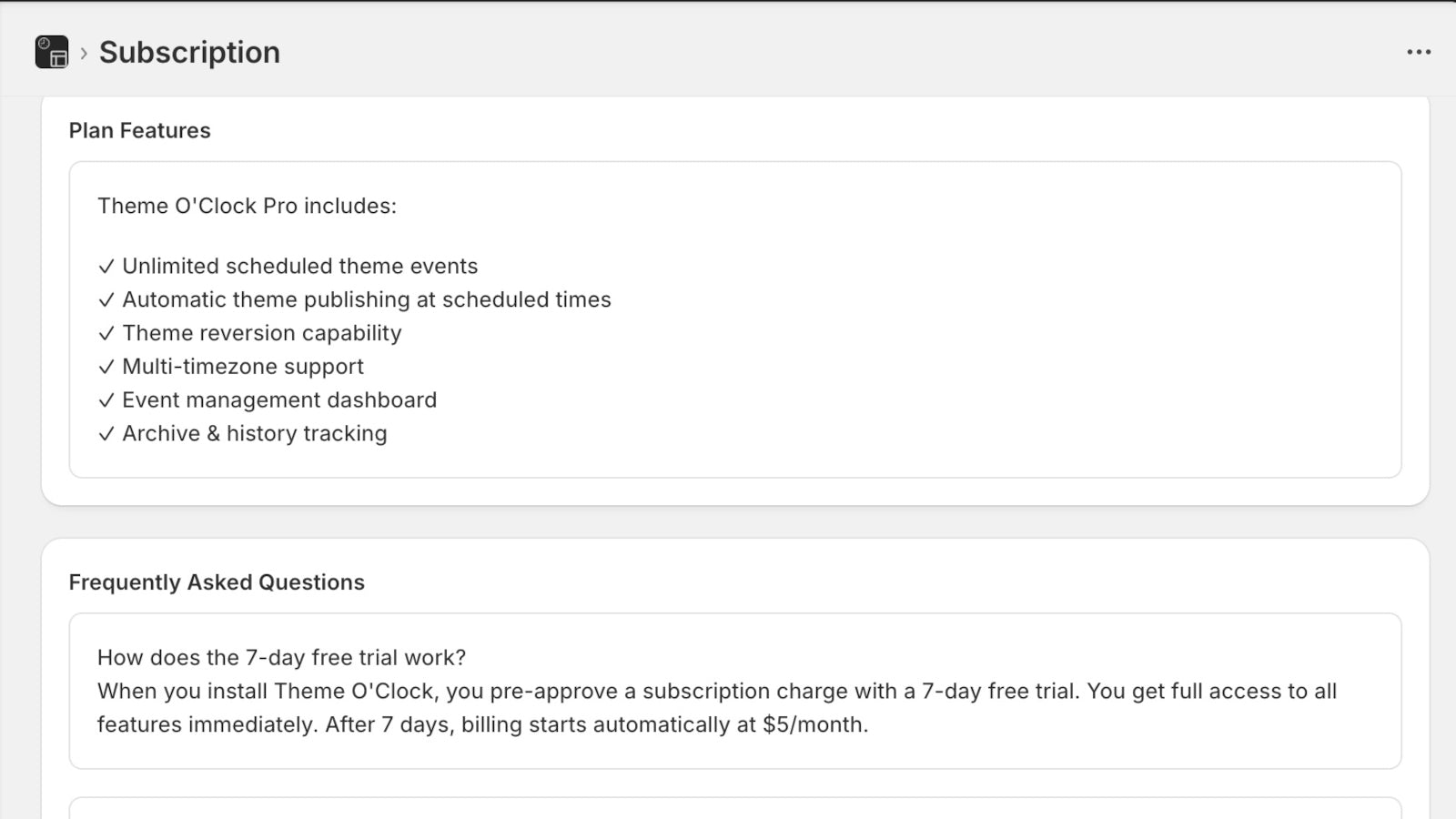The height and width of the screenshot is (819, 1456).
Task: Toggle the Unlimited scheduled theme events feature
Action: click(299, 267)
